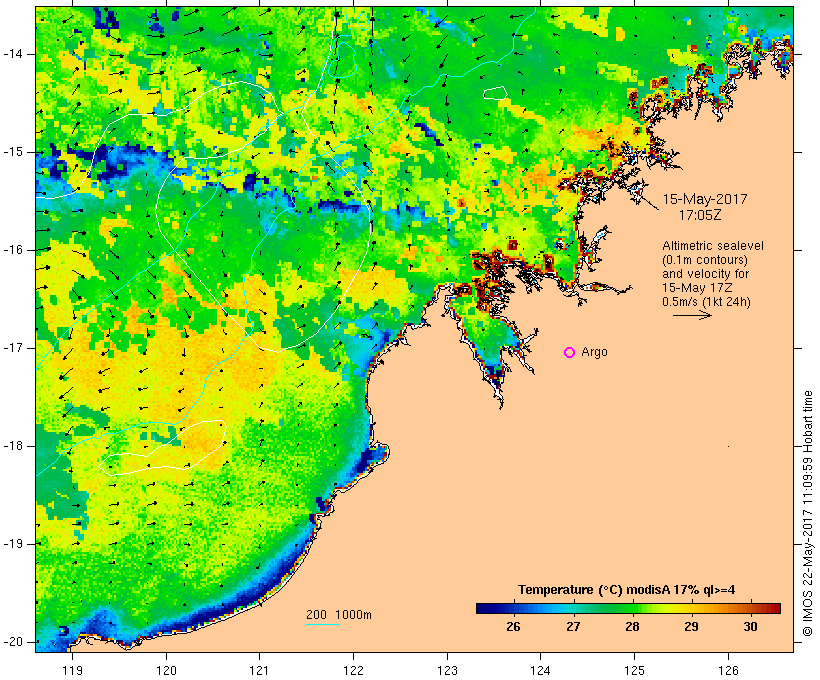Image resolution: width=820 pixels, height=680 pixels.
Task: Click the -19 latitude axis label
Action: 13,544
